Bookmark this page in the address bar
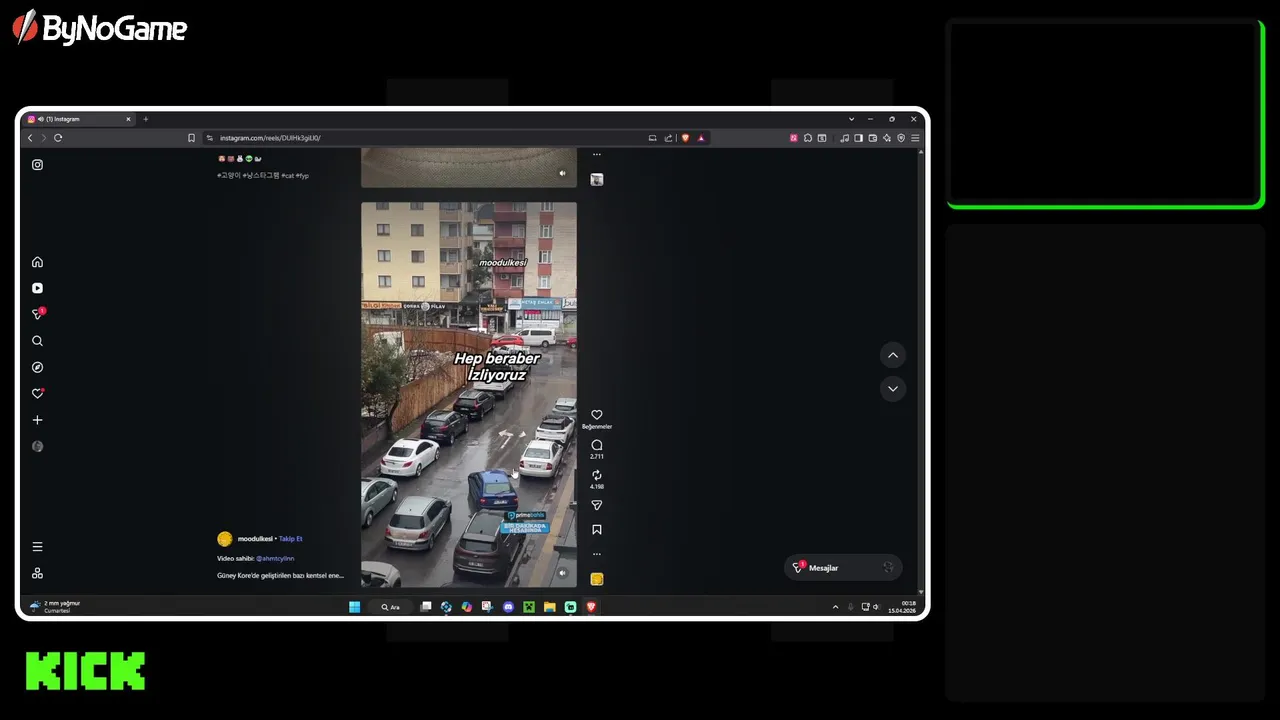Viewport: 1280px width, 720px height. tap(191, 138)
